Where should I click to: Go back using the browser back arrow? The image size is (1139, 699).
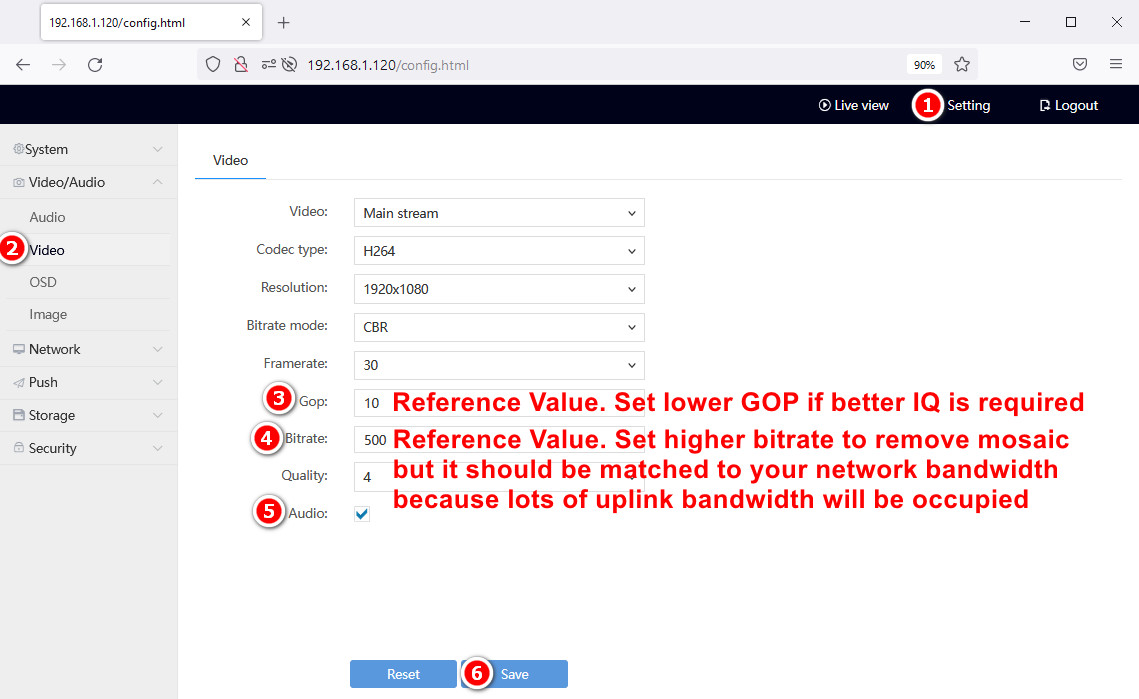pyautogui.click(x=23, y=64)
